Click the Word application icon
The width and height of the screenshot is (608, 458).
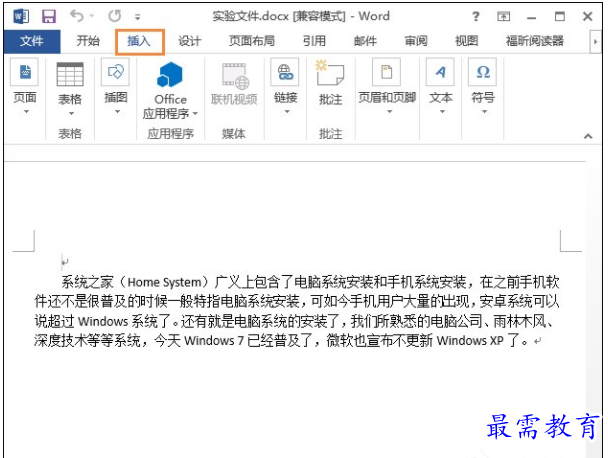(21, 16)
